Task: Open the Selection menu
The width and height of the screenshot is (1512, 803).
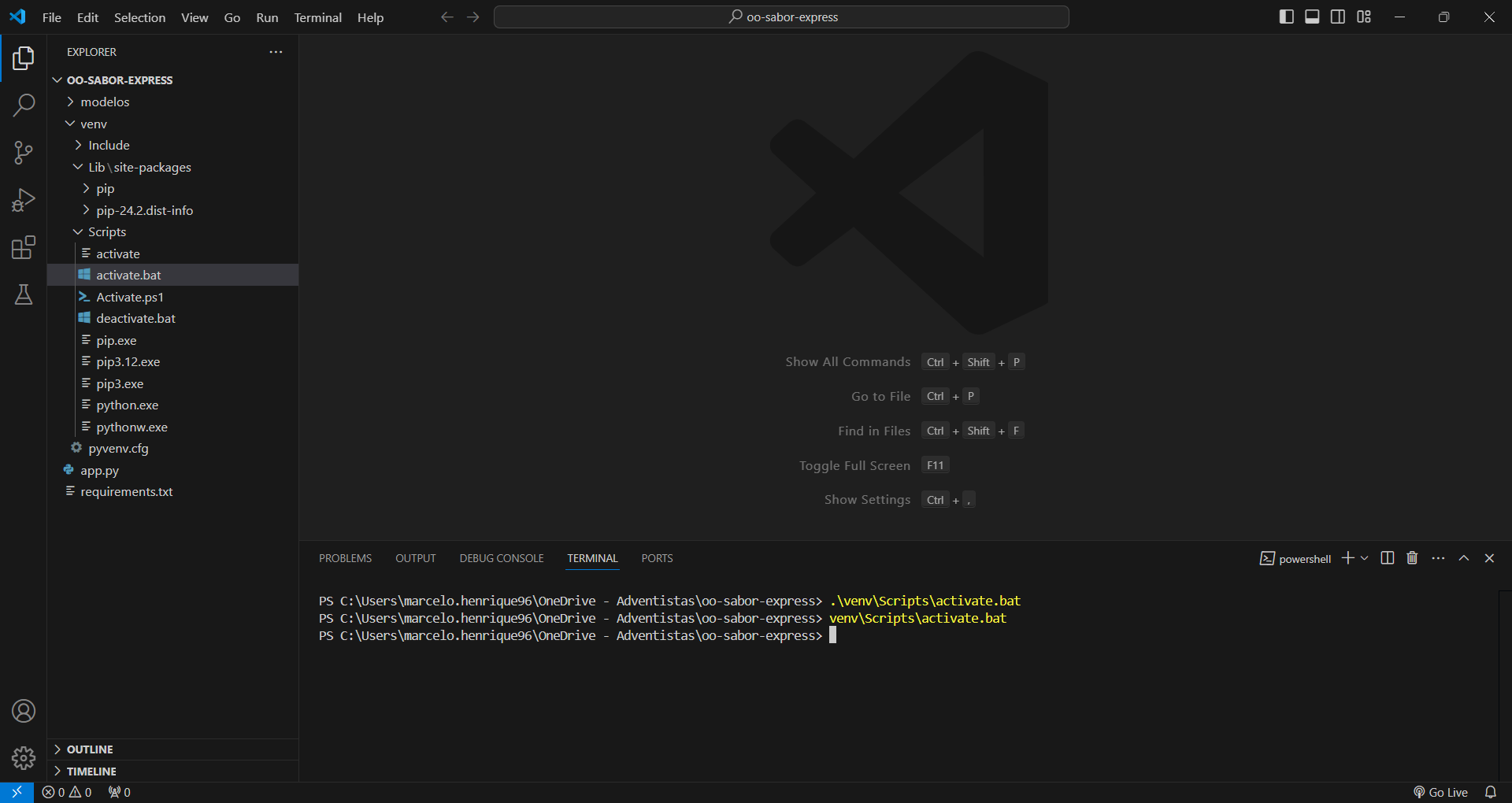Action: click(139, 17)
